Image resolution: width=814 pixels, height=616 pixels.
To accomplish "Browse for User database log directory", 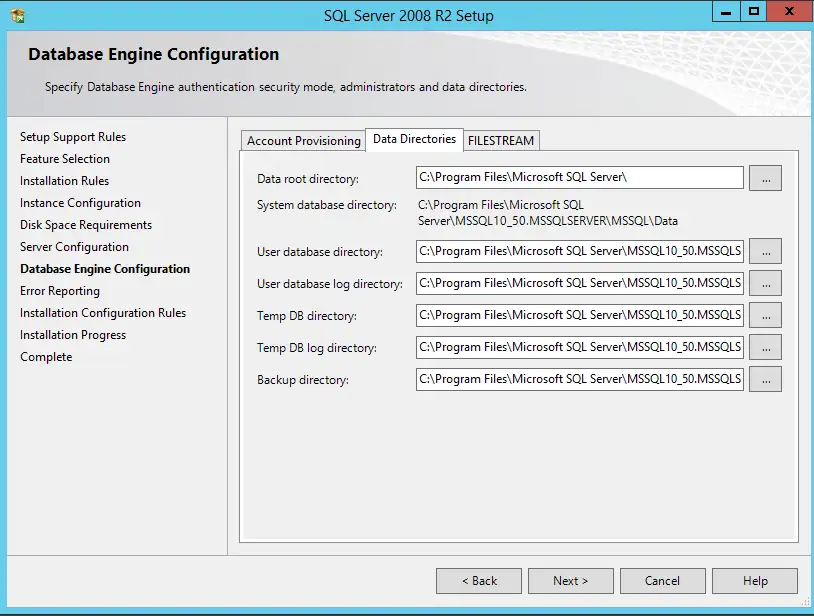I will tap(765, 283).
